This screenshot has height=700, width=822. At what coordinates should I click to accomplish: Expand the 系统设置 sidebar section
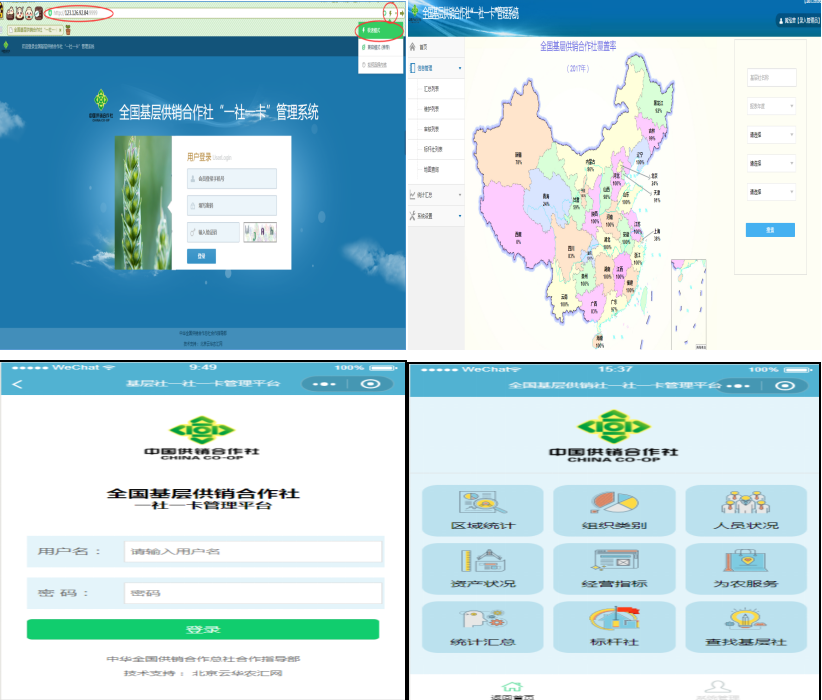(435, 216)
